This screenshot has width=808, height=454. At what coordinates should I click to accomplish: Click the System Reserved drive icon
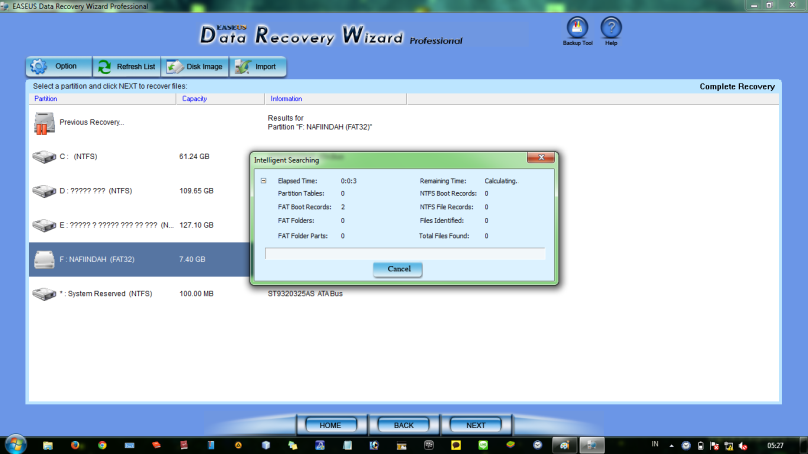[44, 294]
